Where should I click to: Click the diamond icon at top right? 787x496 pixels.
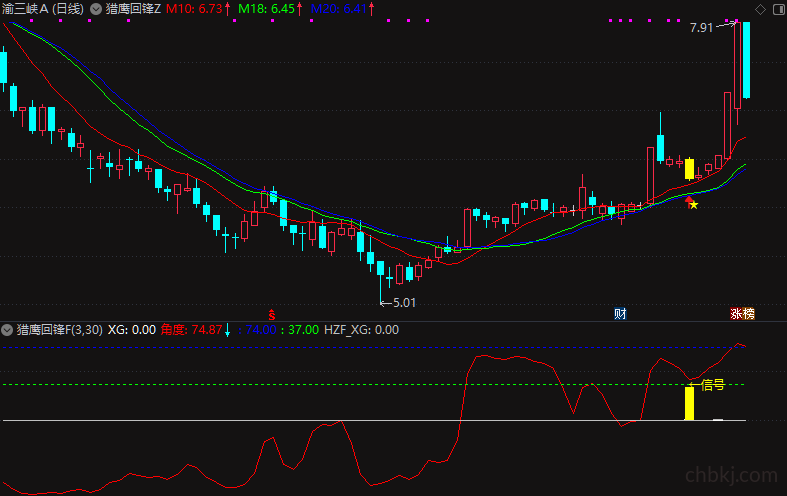click(760, 10)
